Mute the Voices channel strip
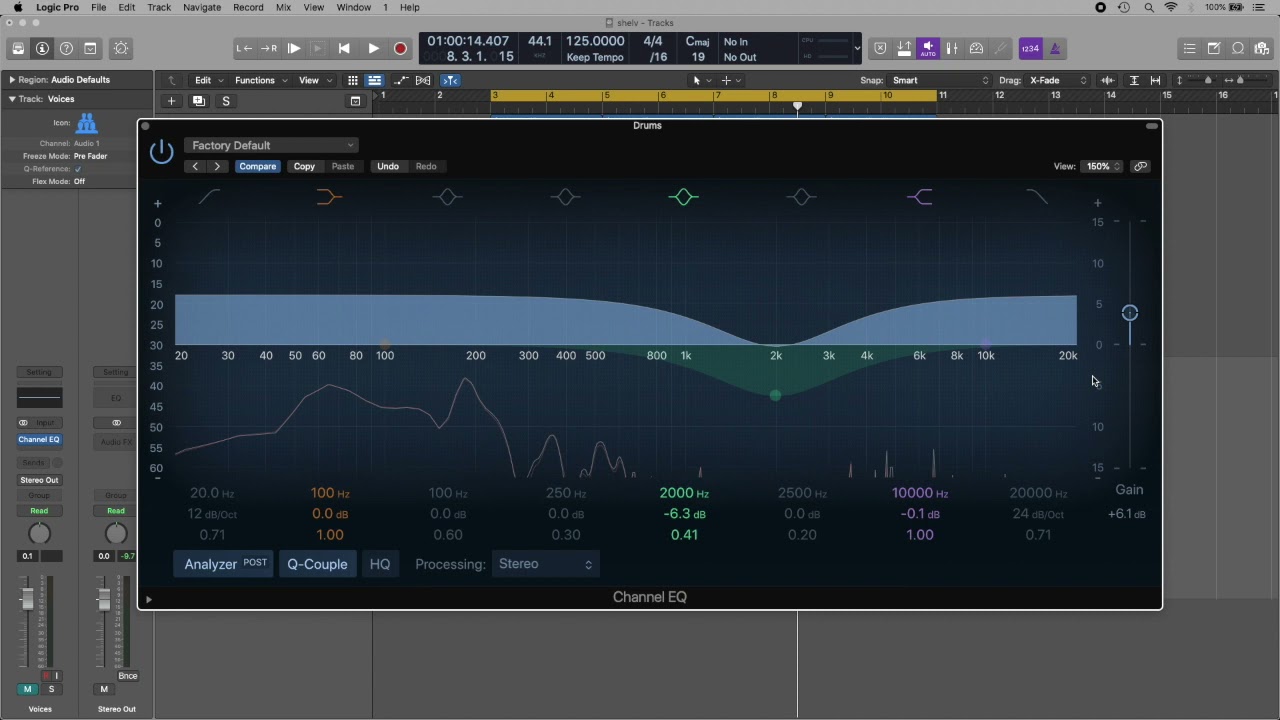Image resolution: width=1280 pixels, height=720 pixels. click(27, 689)
